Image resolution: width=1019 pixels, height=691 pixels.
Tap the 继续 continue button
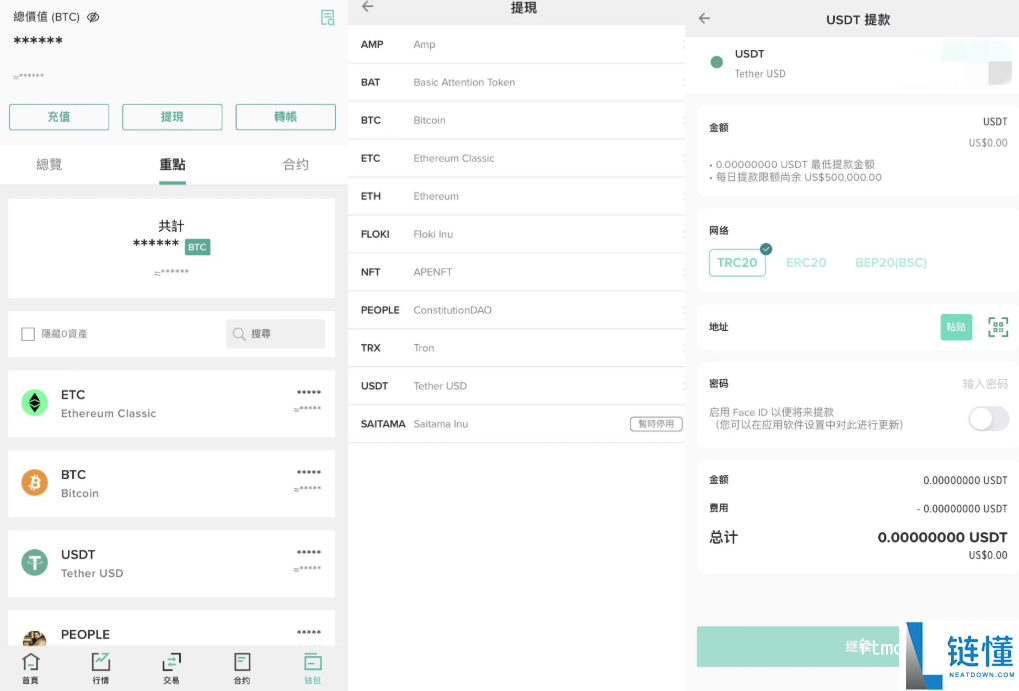point(799,647)
